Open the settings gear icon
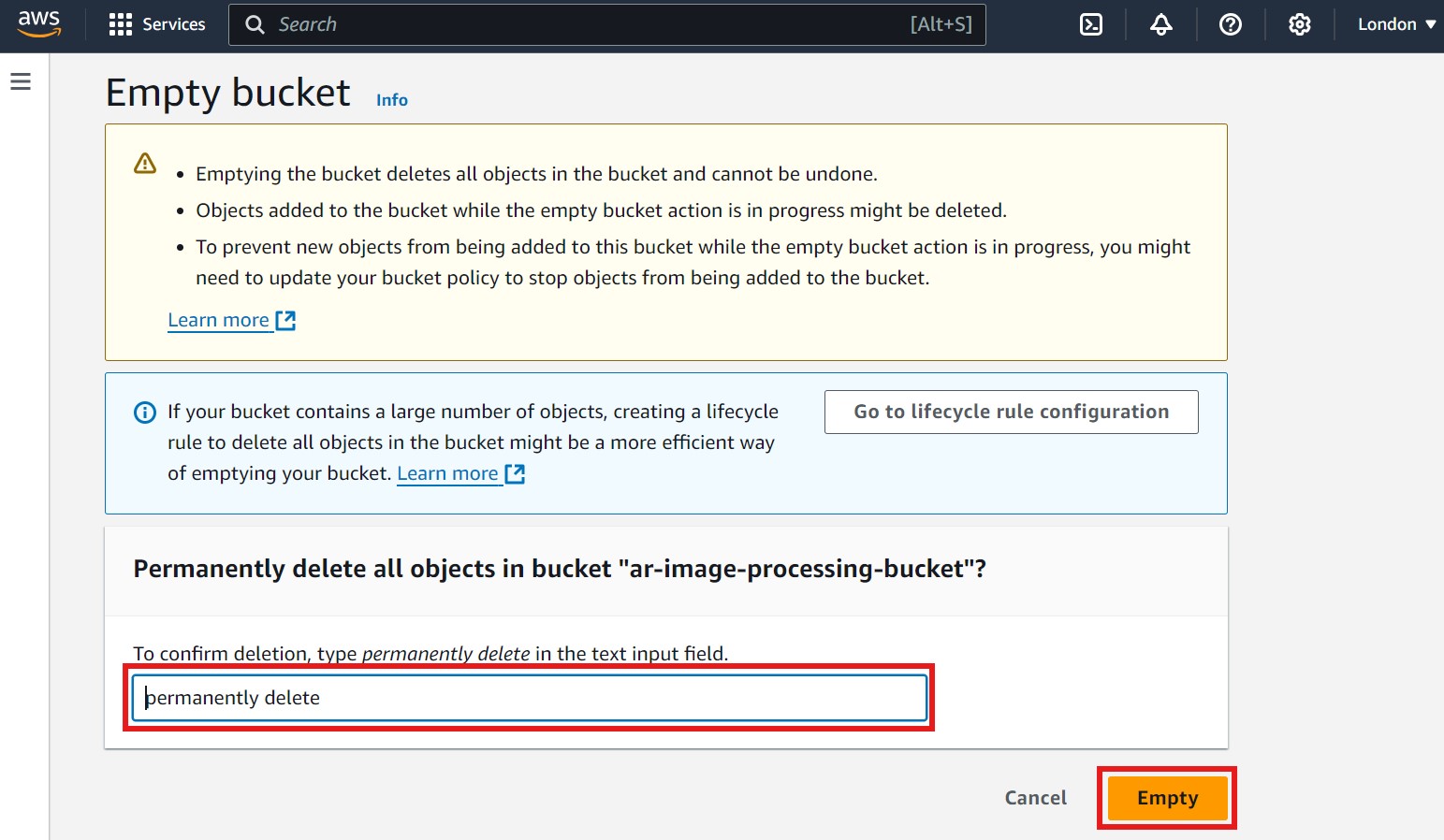The image size is (1444, 840). click(1300, 25)
